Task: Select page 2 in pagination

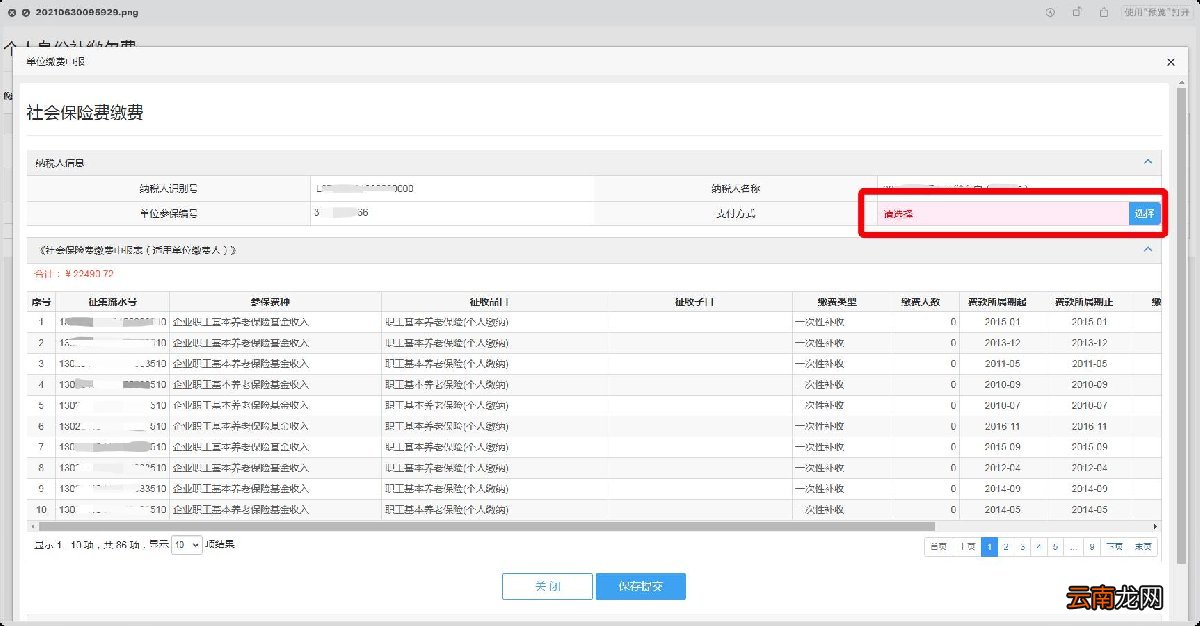Action: (1006, 547)
